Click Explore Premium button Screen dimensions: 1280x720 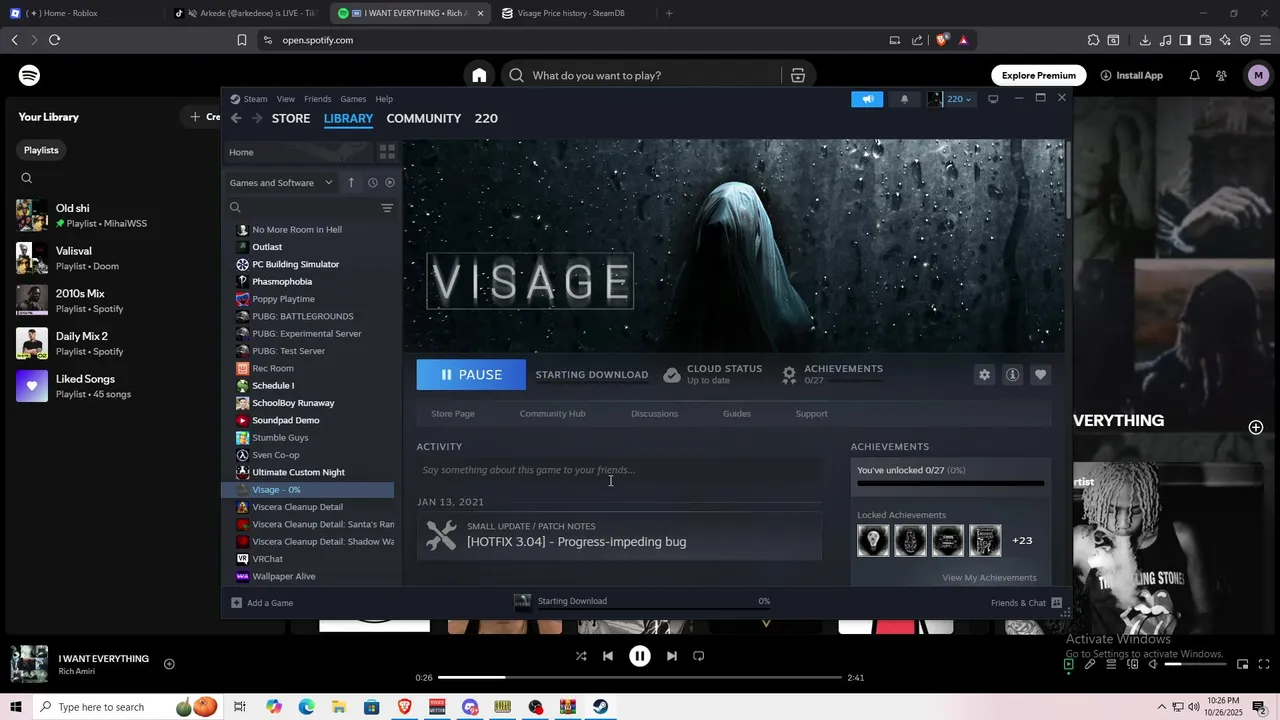click(1039, 75)
